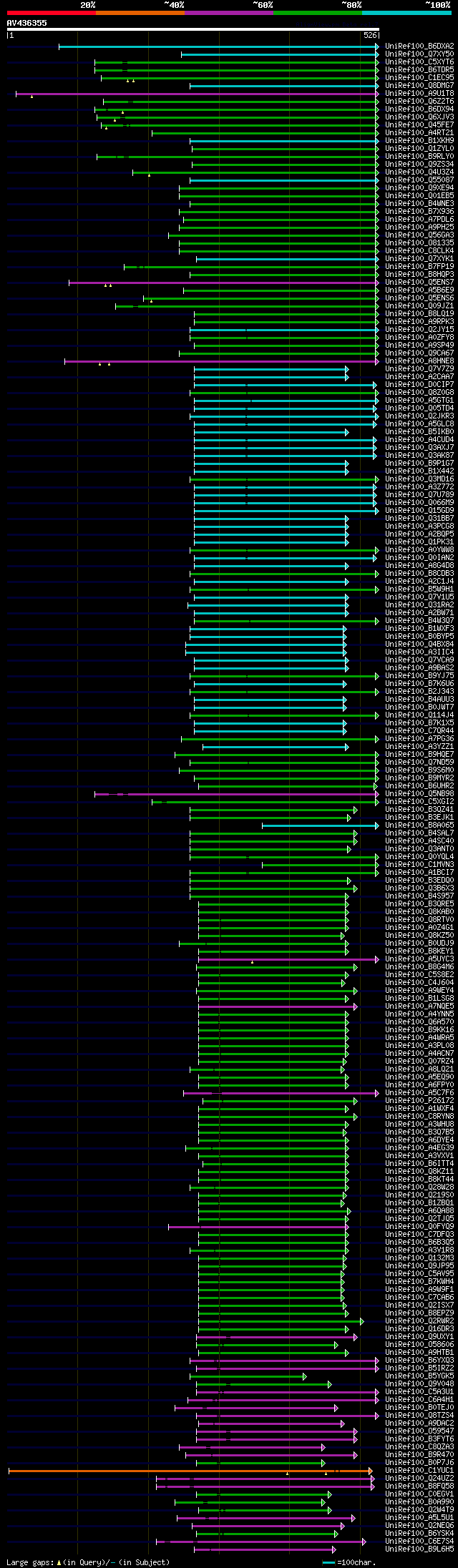Select the UniRef100_B8LQ19 label
The height and width of the screenshot is (1568, 458).
419,314
